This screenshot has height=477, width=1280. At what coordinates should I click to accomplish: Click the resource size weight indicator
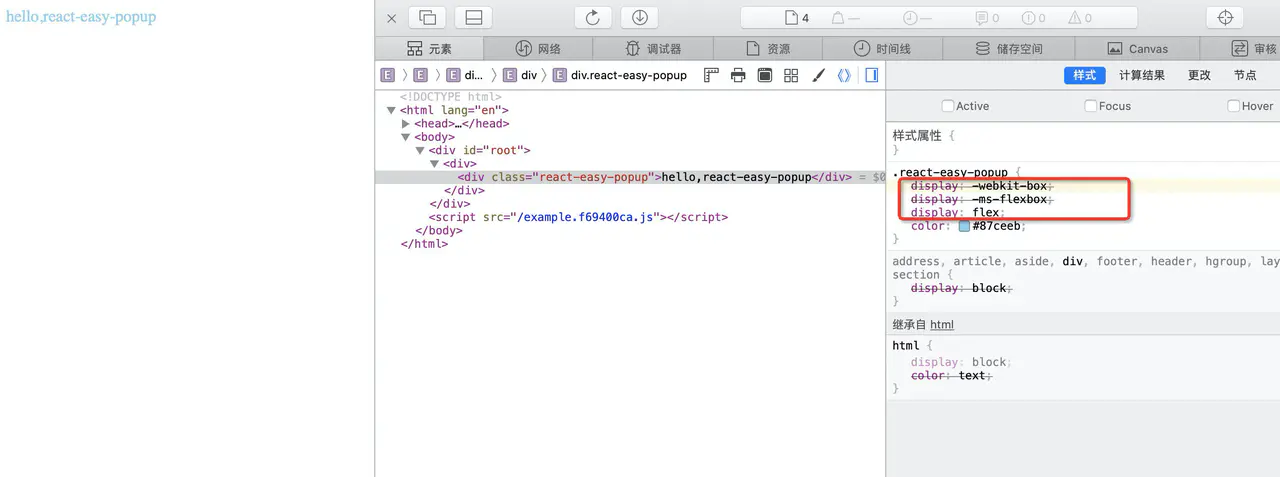[x=846, y=18]
